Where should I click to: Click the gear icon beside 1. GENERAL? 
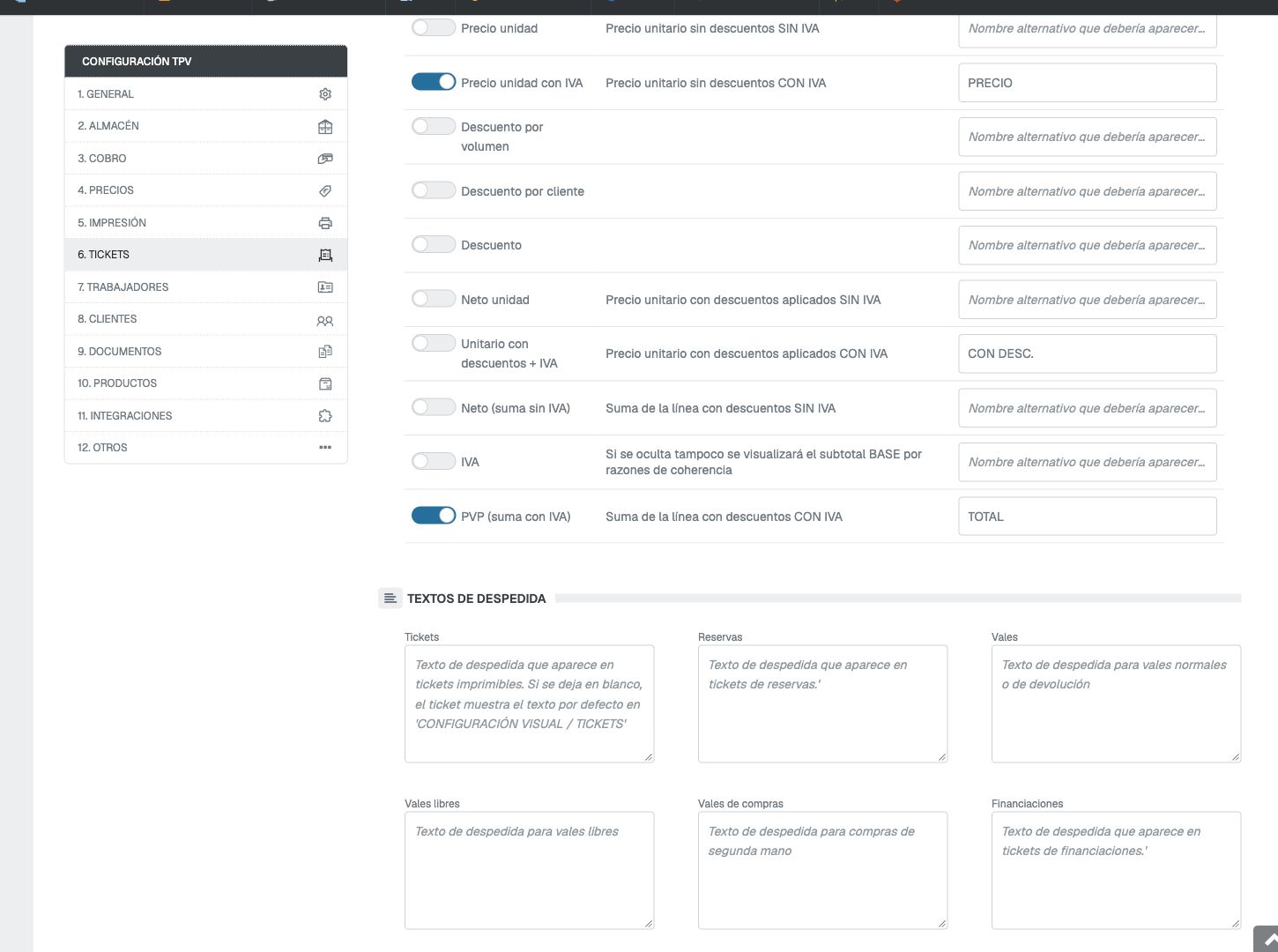pyautogui.click(x=325, y=94)
